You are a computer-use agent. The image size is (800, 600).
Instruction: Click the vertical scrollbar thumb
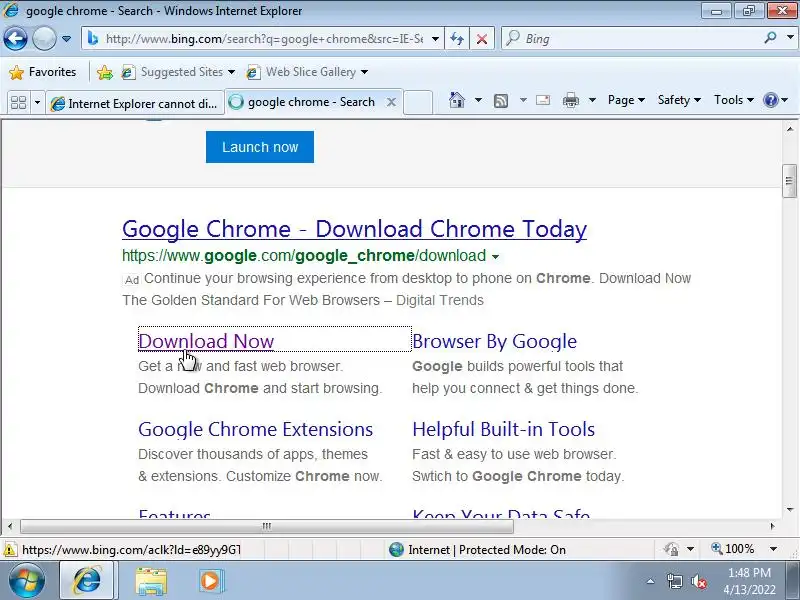[x=789, y=181]
